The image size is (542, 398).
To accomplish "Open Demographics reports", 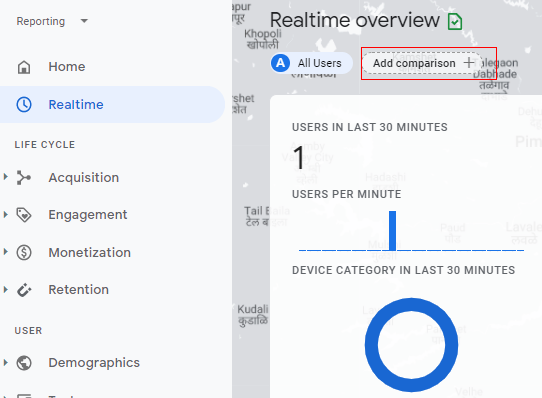I will click(x=94, y=363).
